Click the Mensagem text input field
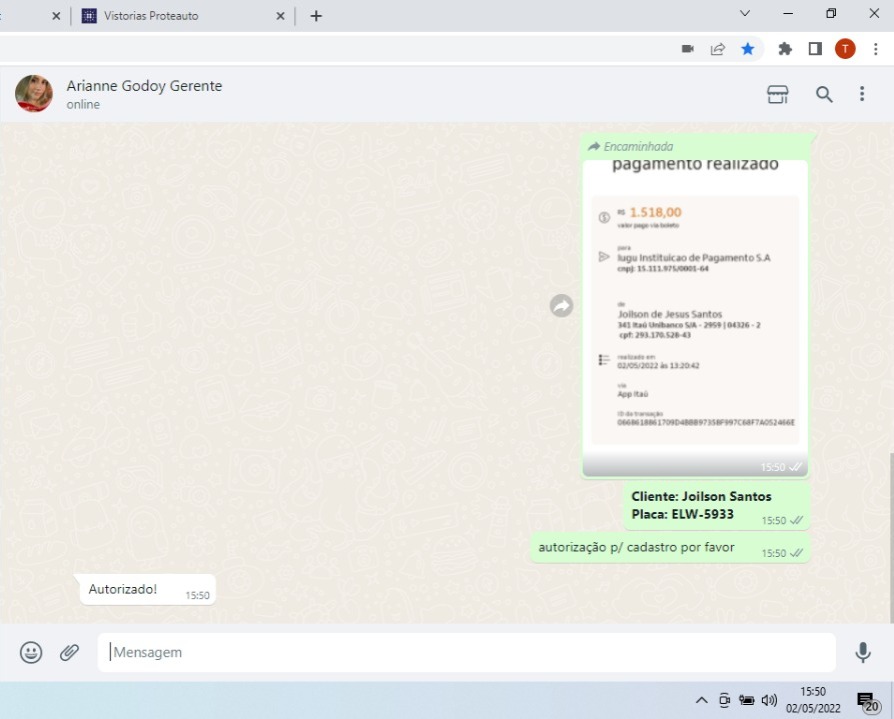This screenshot has width=894, height=719. click(465, 652)
